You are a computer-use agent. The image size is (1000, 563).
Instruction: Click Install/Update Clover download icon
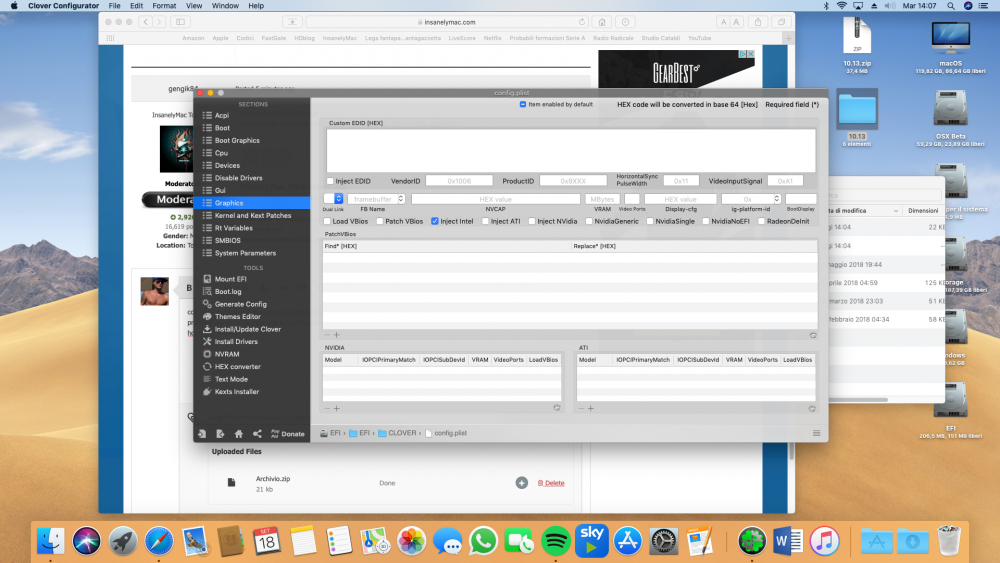tap(207, 329)
